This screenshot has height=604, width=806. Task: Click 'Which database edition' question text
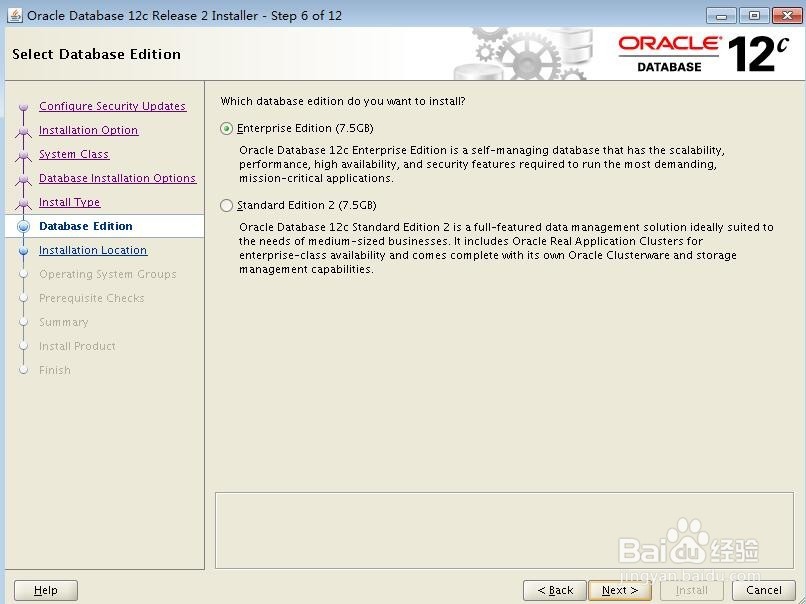(x=343, y=101)
